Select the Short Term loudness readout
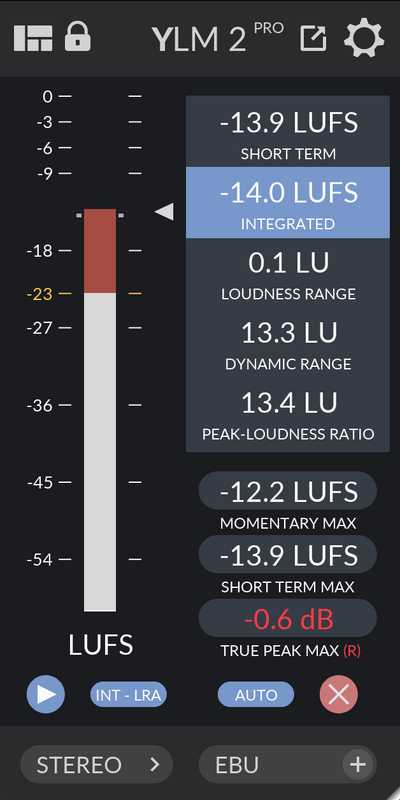400x800 pixels. (288, 132)
